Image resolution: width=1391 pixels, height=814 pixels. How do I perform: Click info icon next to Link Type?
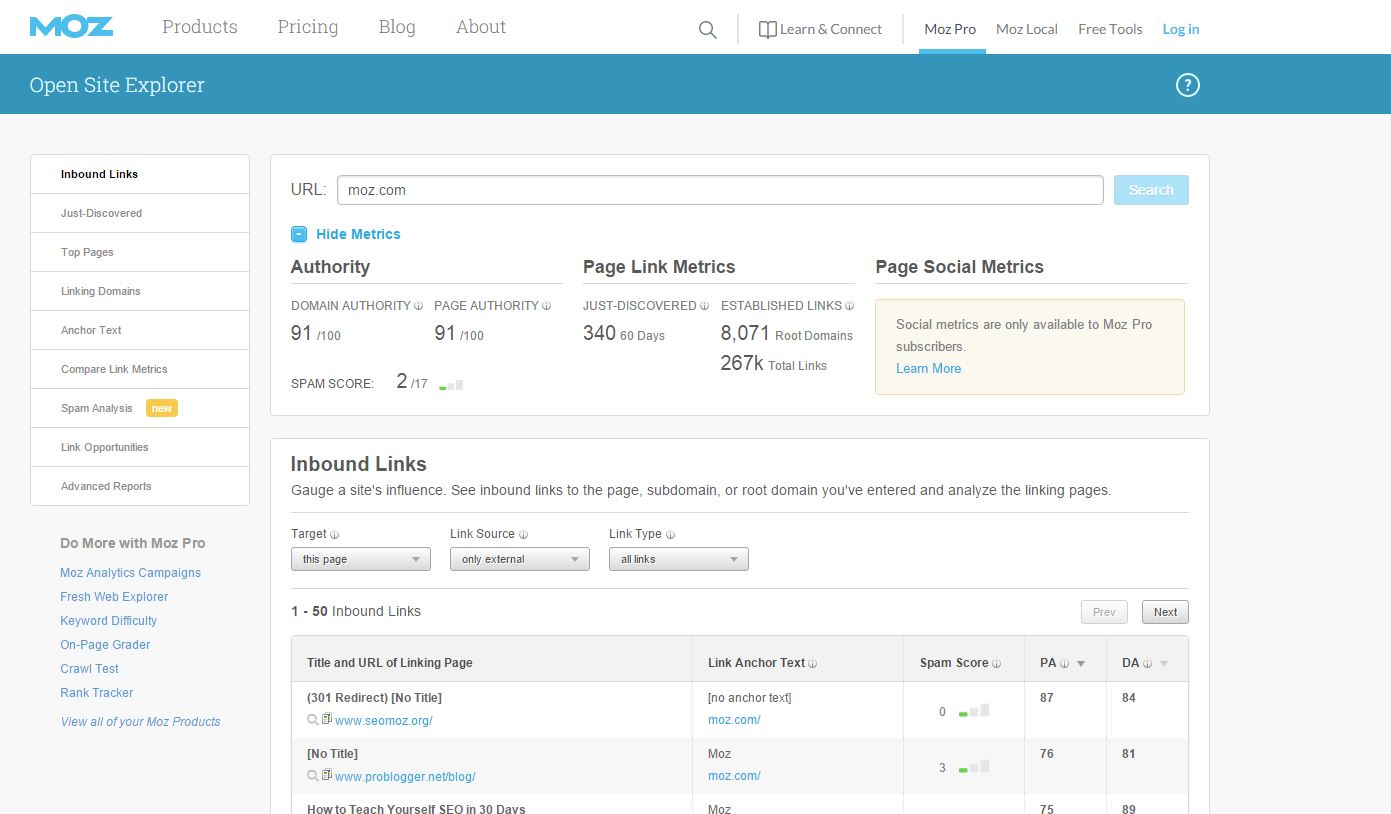tap(670, 534)
